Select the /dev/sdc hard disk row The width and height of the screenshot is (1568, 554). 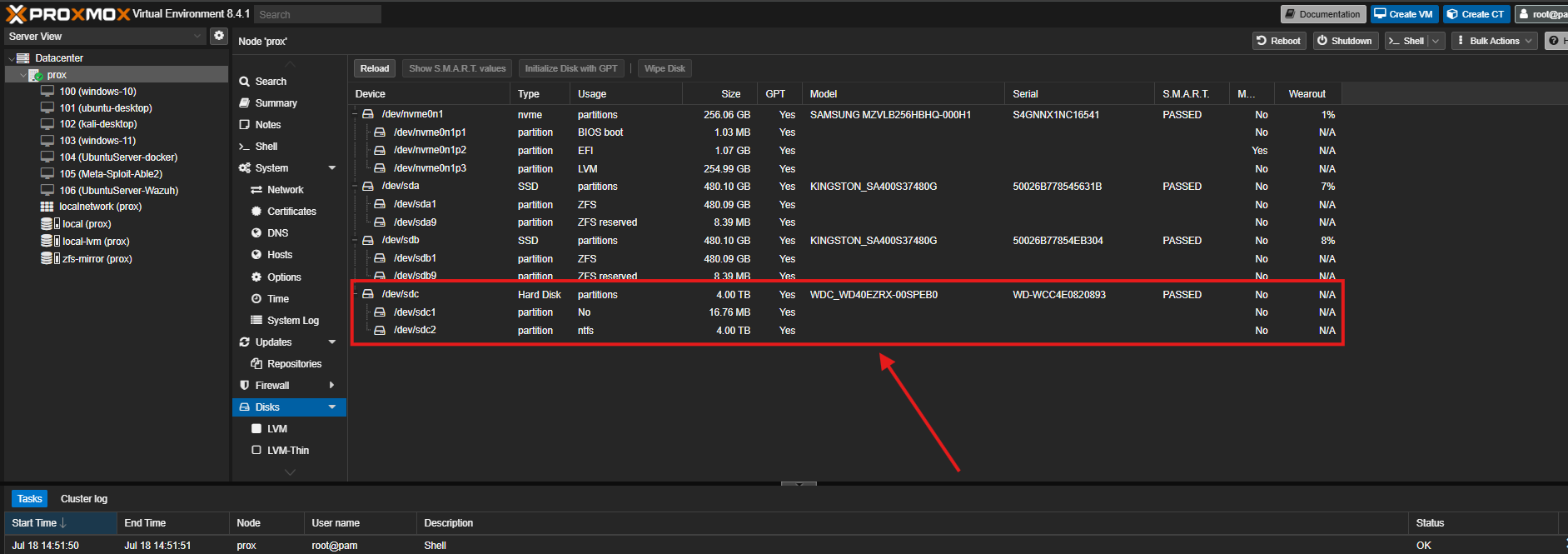401,294
